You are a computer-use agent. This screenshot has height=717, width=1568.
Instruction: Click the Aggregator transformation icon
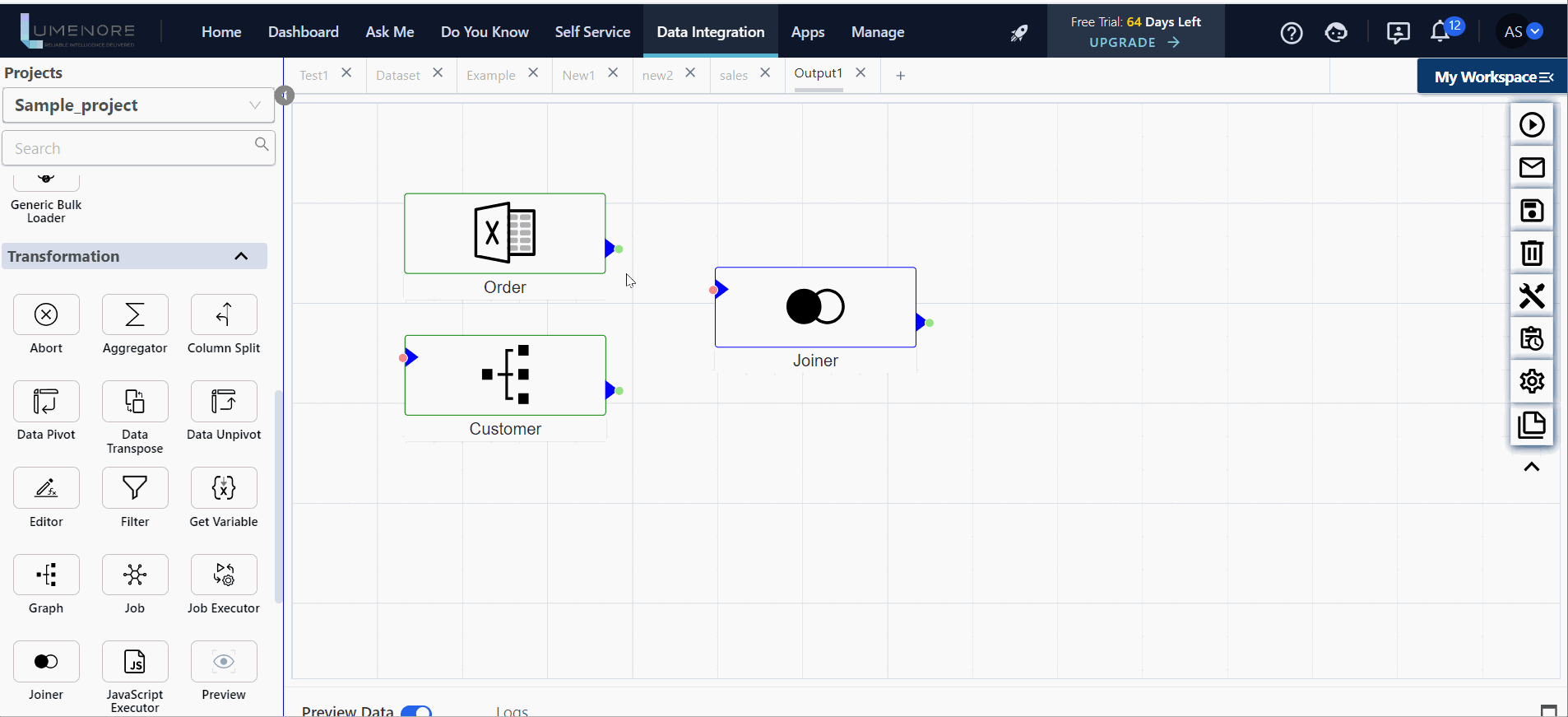point(135,314)
